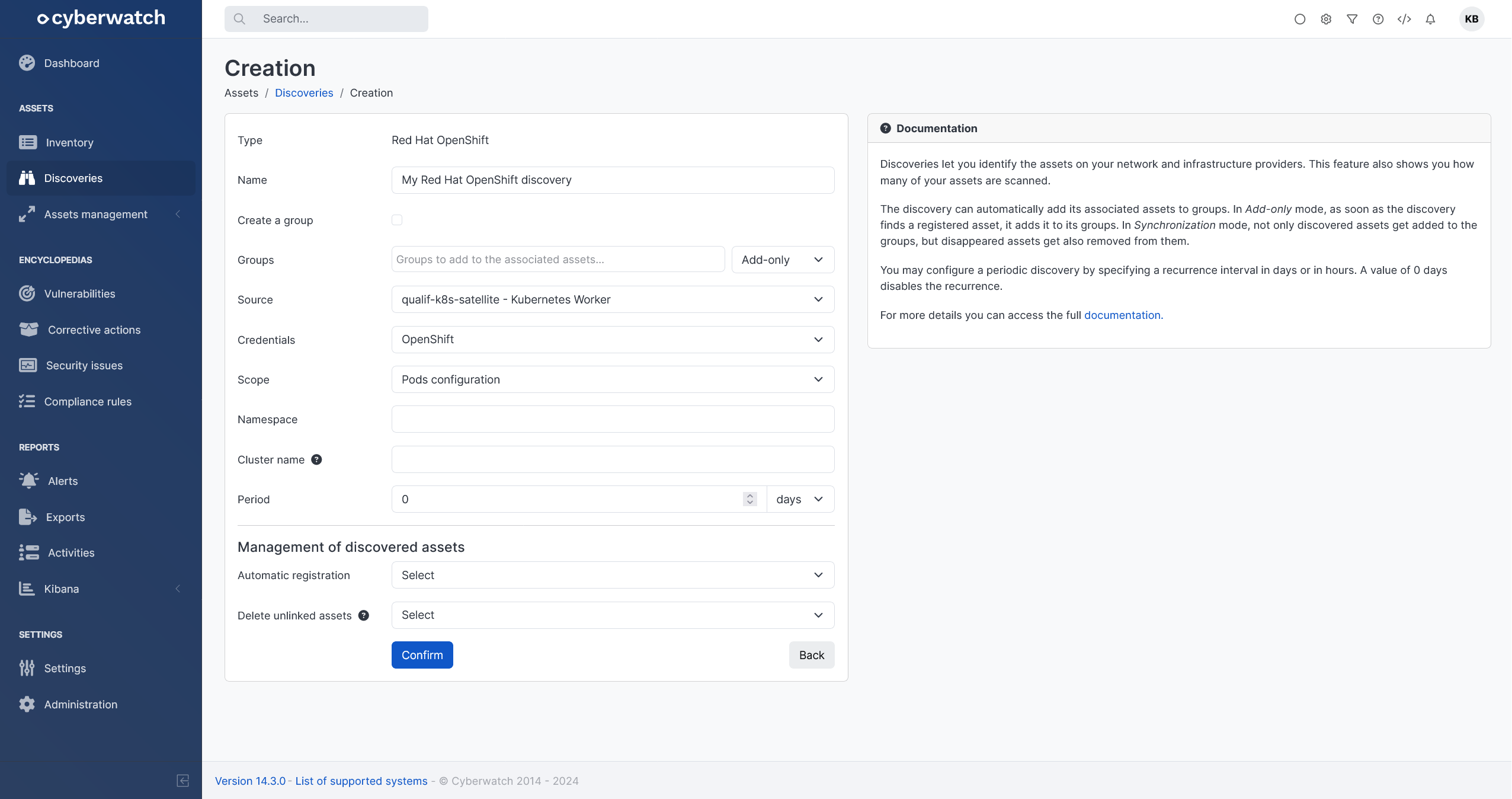Open the Credentials dropdown showing OpenShift
Screen dimensions: 1512x799
pos(613,340)
